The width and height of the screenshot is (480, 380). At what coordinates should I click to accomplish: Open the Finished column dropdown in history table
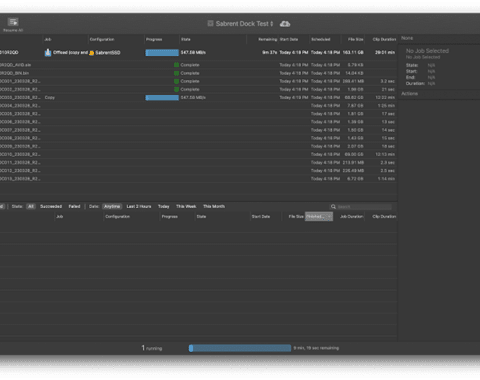319,217
